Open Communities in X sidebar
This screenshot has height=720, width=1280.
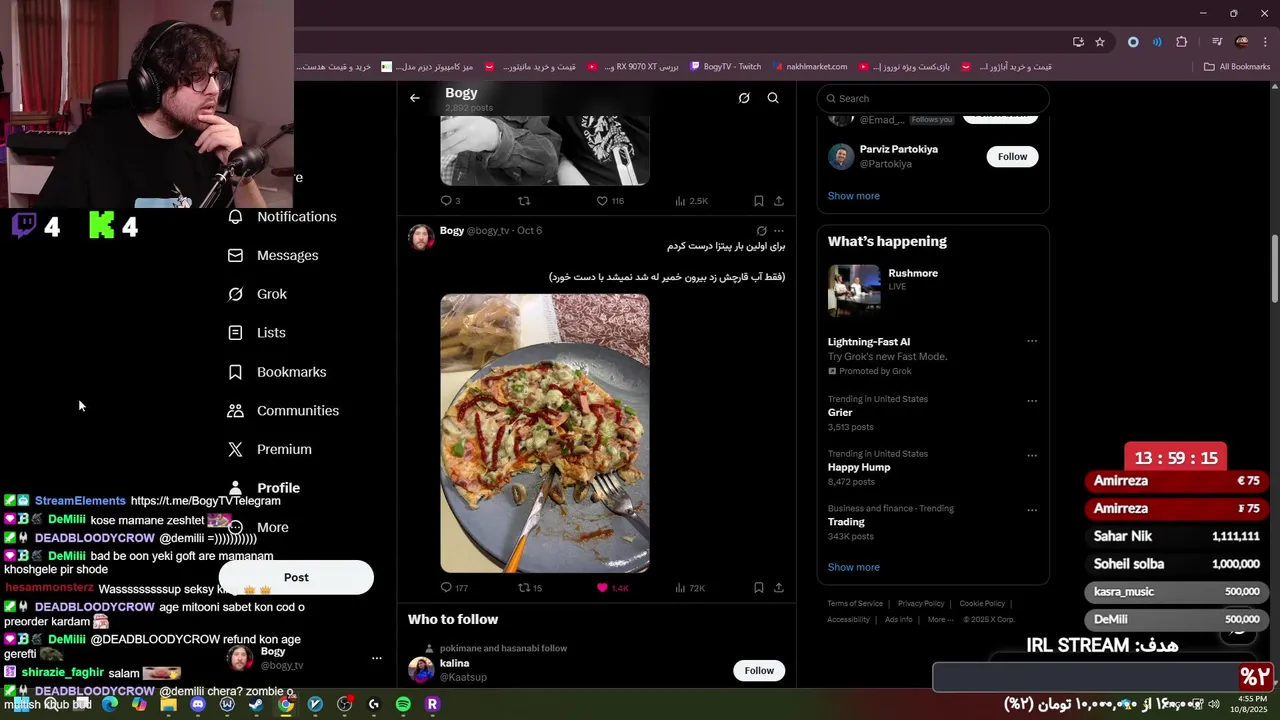point(283,411)
